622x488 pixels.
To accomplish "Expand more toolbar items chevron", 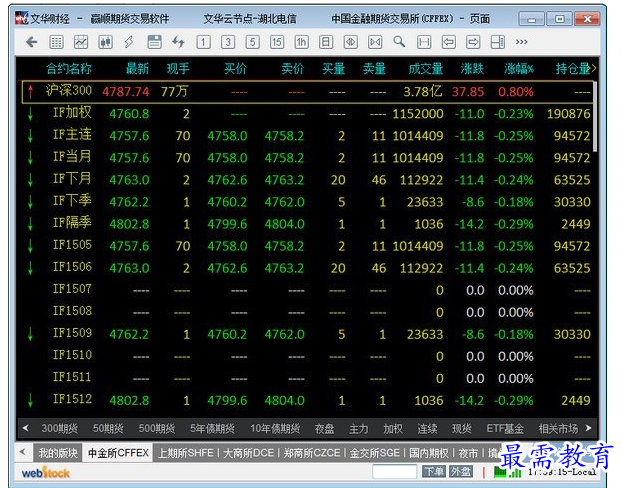I will [522, 42].
